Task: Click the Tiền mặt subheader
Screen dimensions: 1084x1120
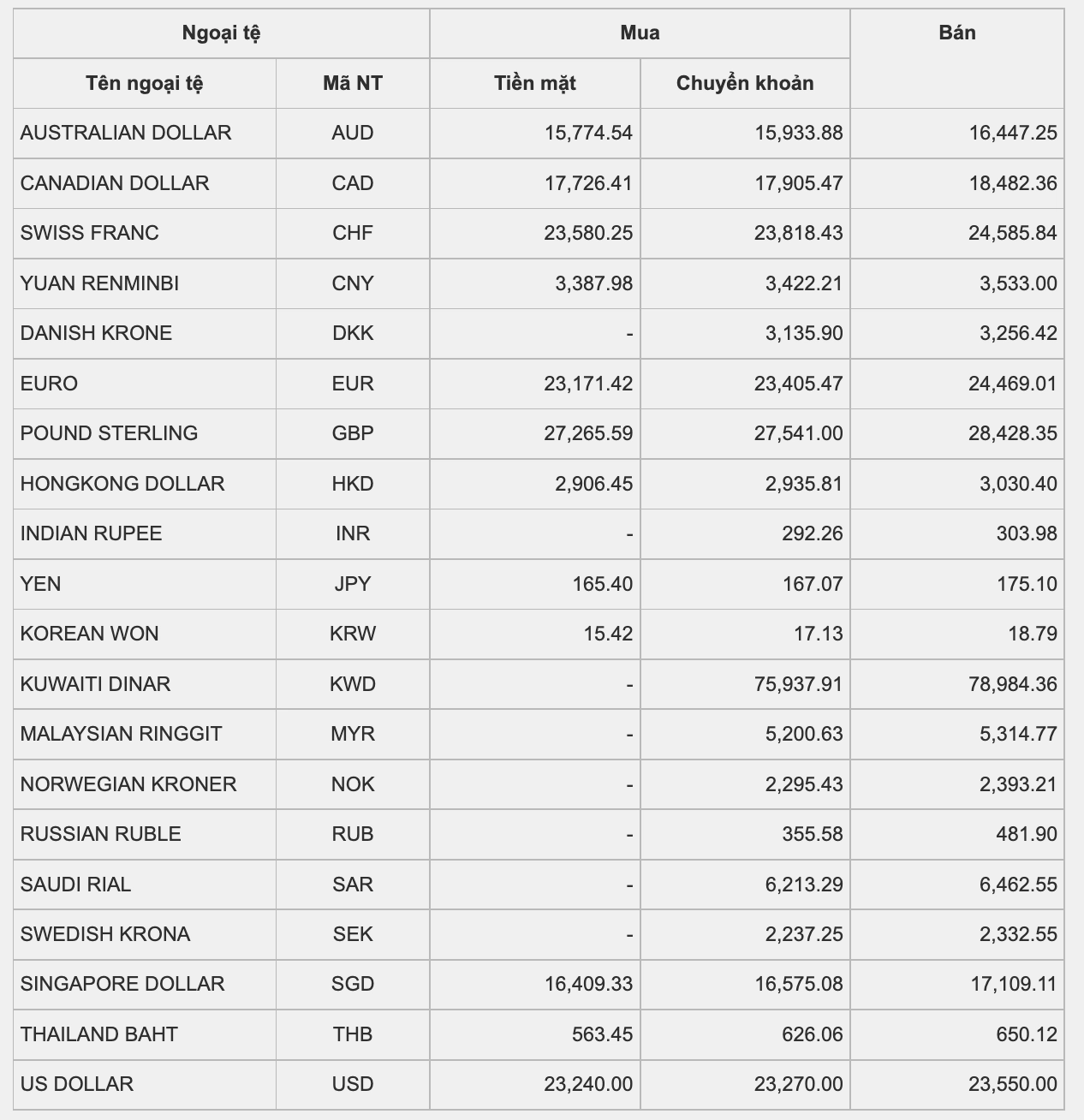Action: [535, 83]
